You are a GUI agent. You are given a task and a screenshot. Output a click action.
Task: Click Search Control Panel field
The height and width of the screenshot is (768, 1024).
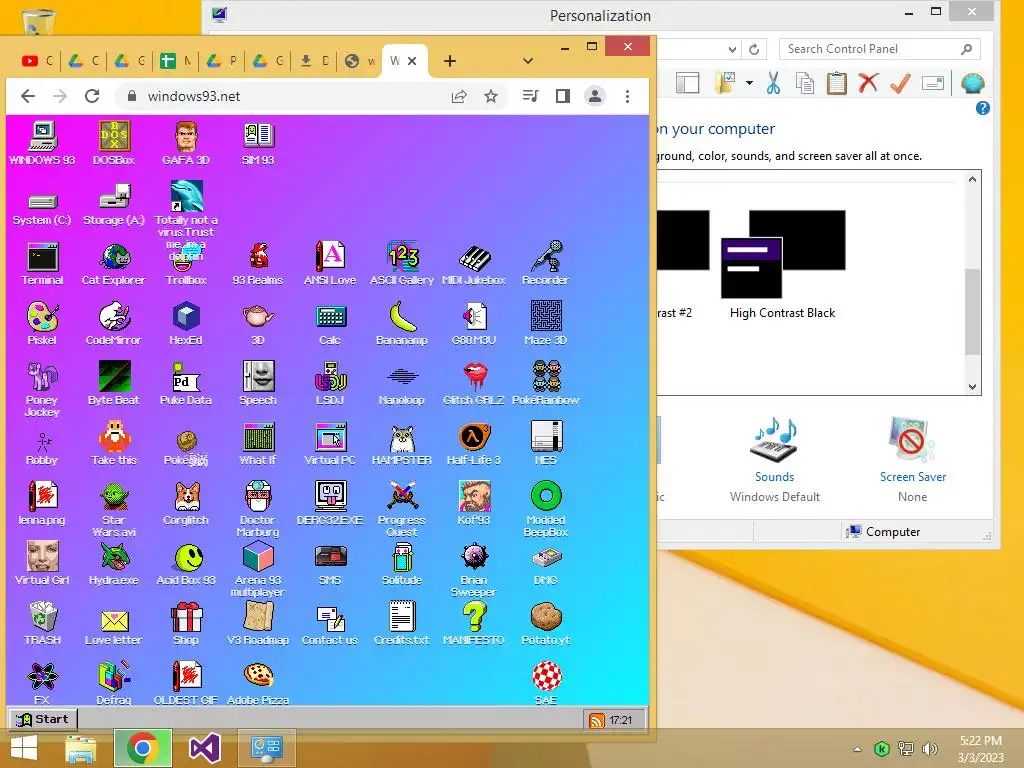(x=880, y=49)
